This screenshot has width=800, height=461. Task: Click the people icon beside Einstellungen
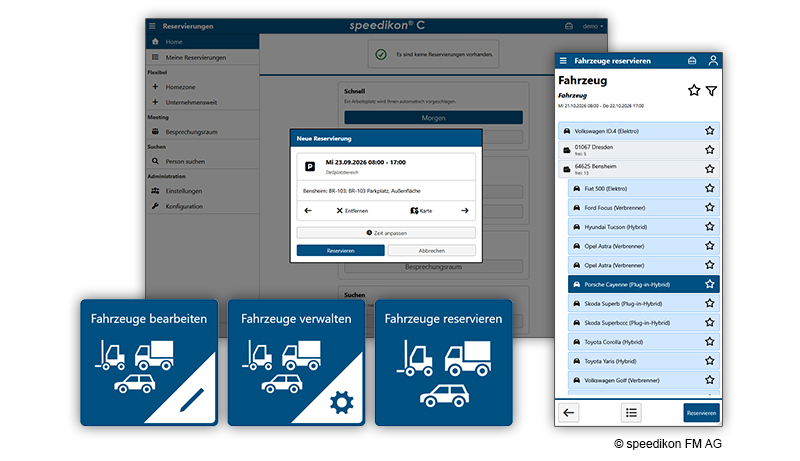[x=155, y=191]
